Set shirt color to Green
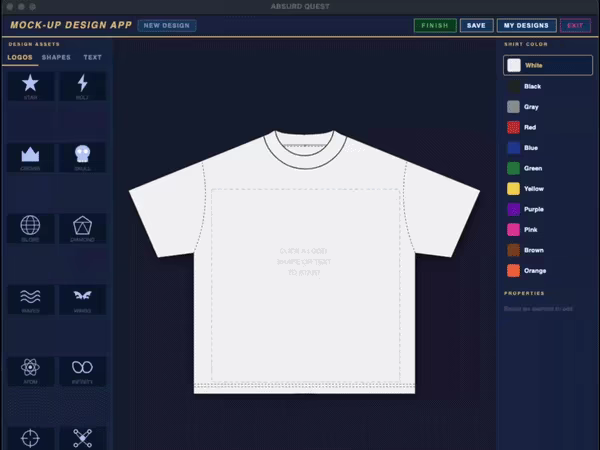The width and height of the screenshot is (600, 450). 548,168
